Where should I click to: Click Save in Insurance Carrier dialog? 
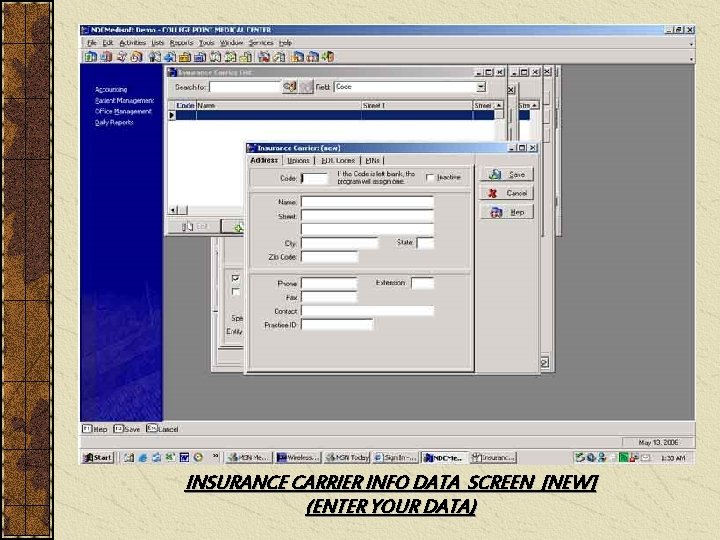507,174
